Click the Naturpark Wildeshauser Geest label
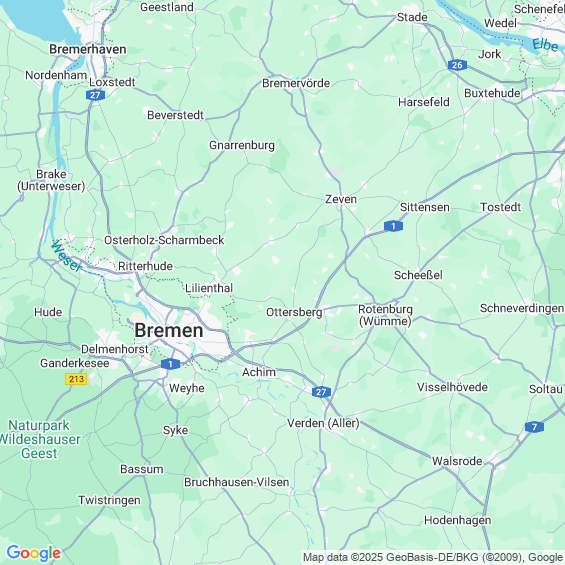 click(x=39, y=439)
